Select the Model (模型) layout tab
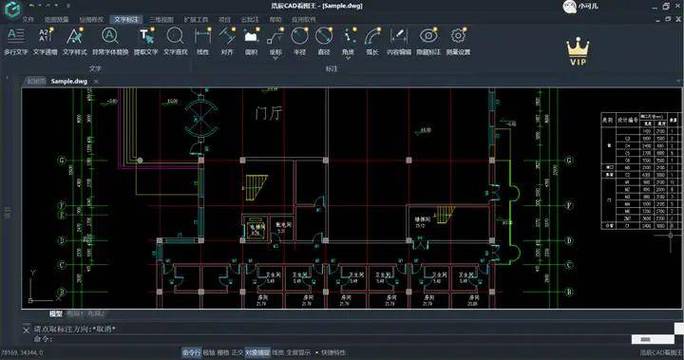 [55, 314]
